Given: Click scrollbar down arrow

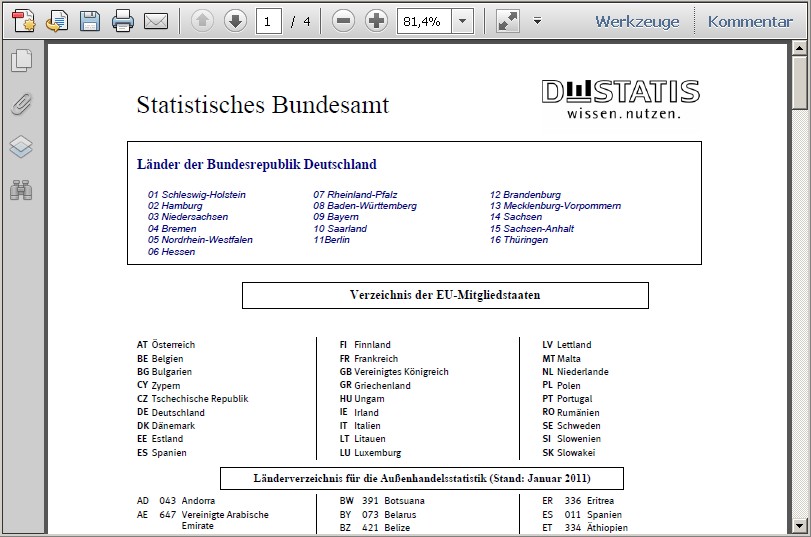Looking at the screenshot, I should [799, 527].
